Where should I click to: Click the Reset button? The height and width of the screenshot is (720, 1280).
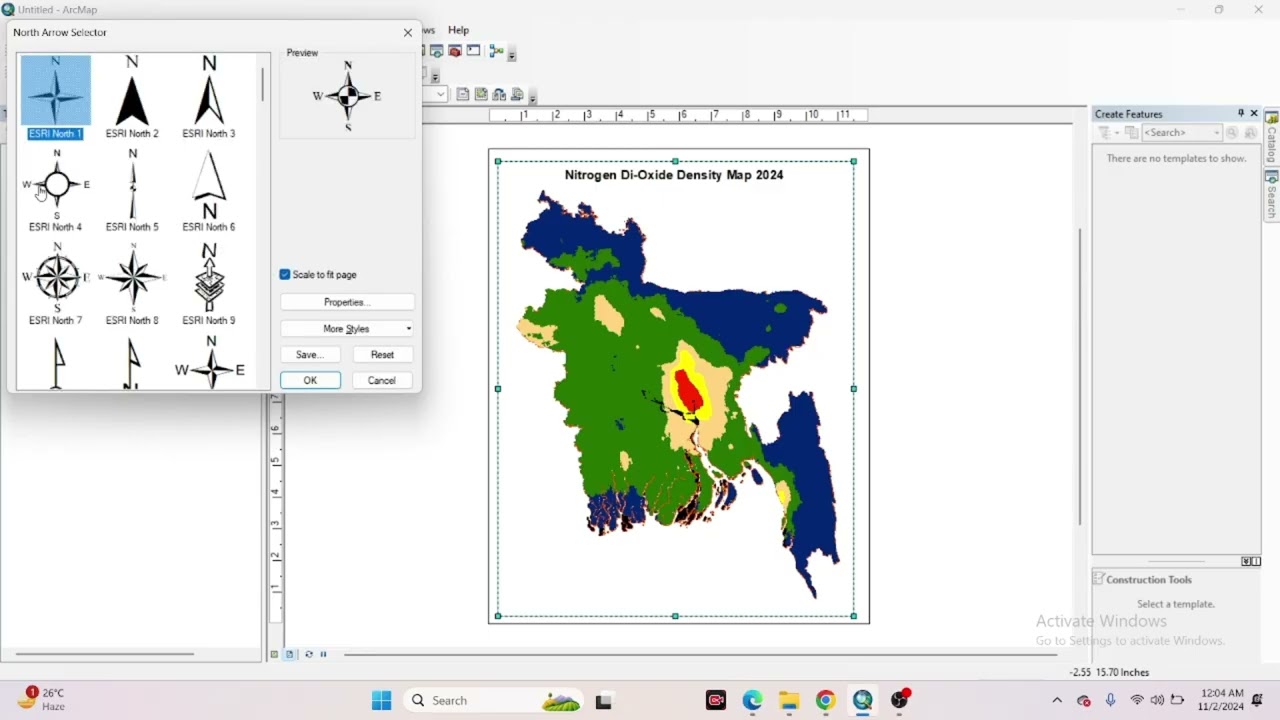(x=382, y=355)
